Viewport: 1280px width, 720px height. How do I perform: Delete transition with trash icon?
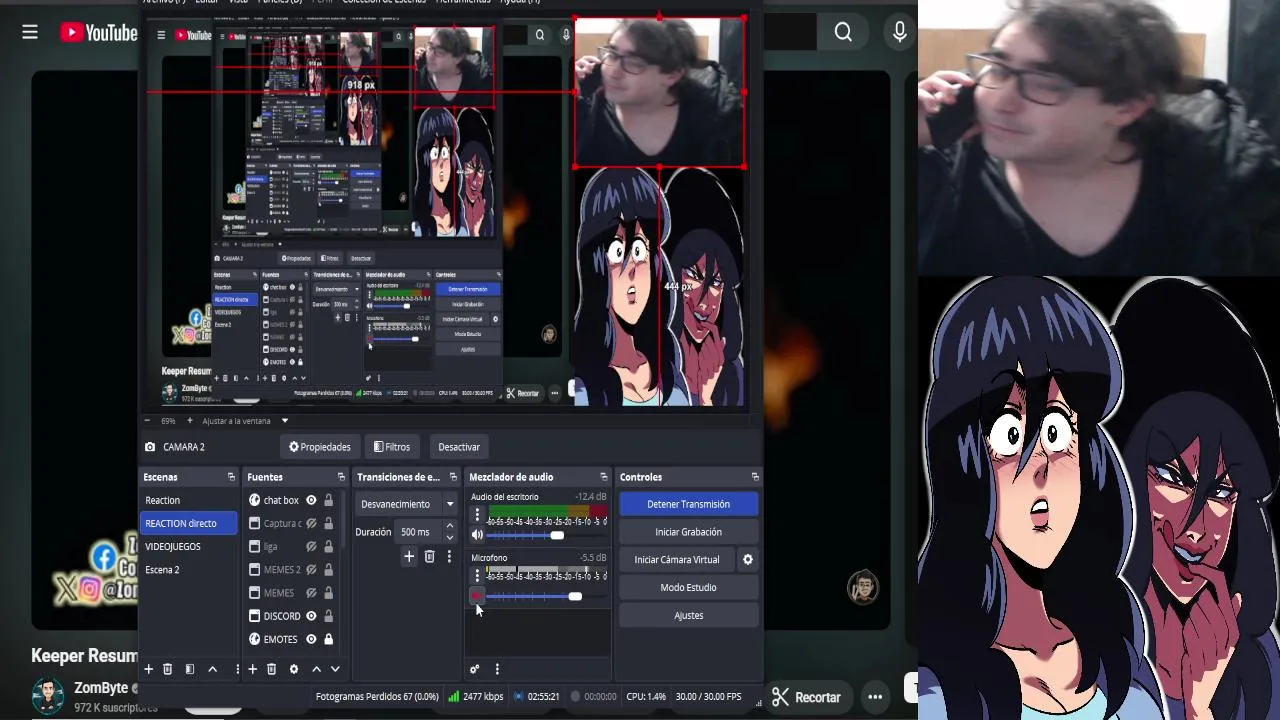[429, 557]
